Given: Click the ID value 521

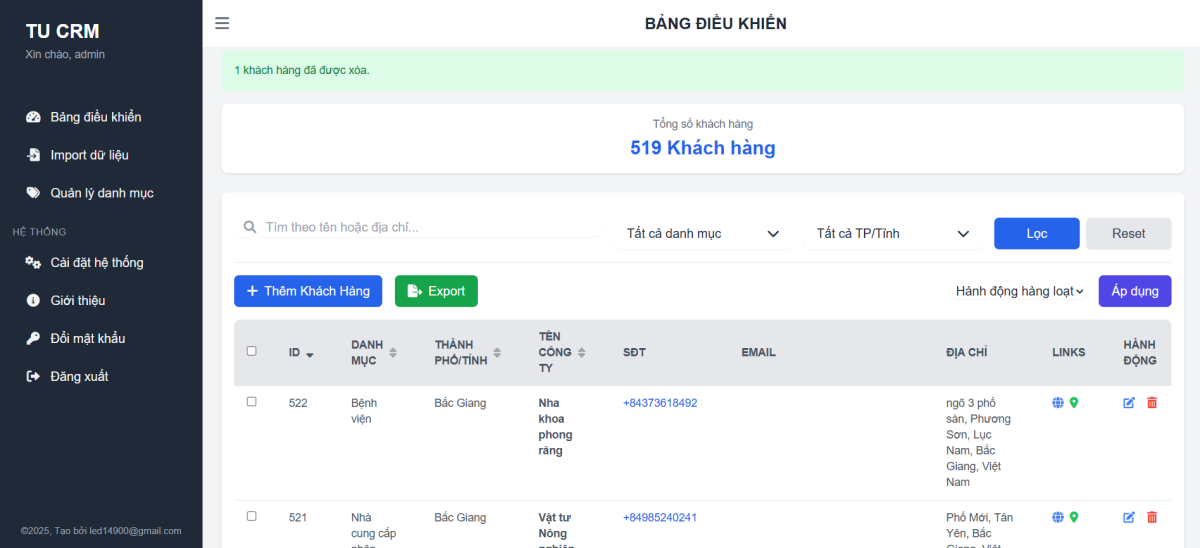Looking at the screenshot, I should click(298, 518).
